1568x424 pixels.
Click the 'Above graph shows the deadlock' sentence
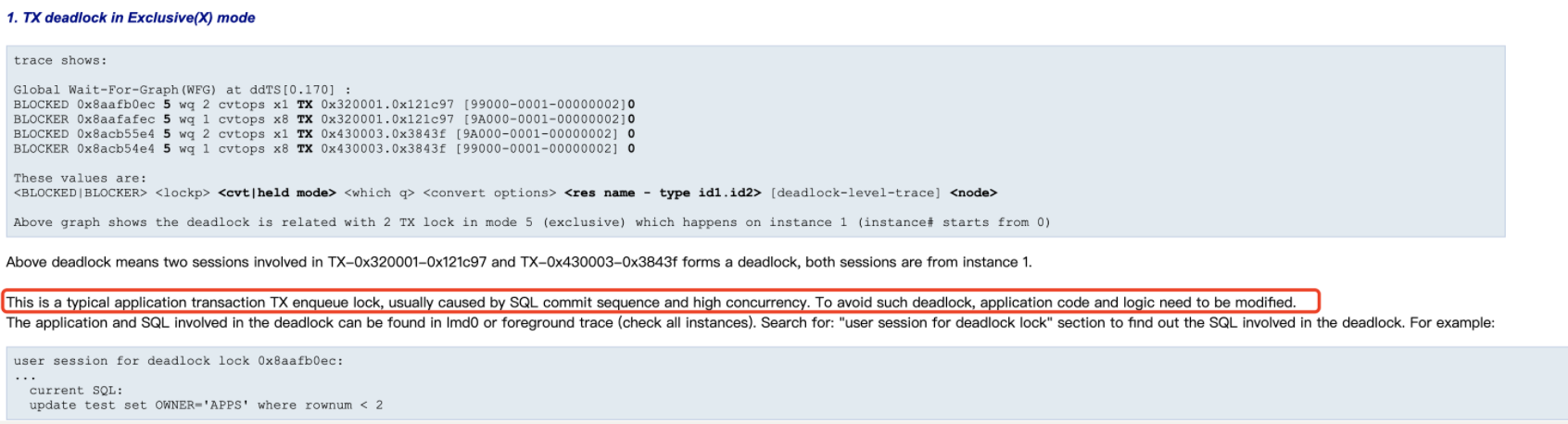tap(532, 223)
